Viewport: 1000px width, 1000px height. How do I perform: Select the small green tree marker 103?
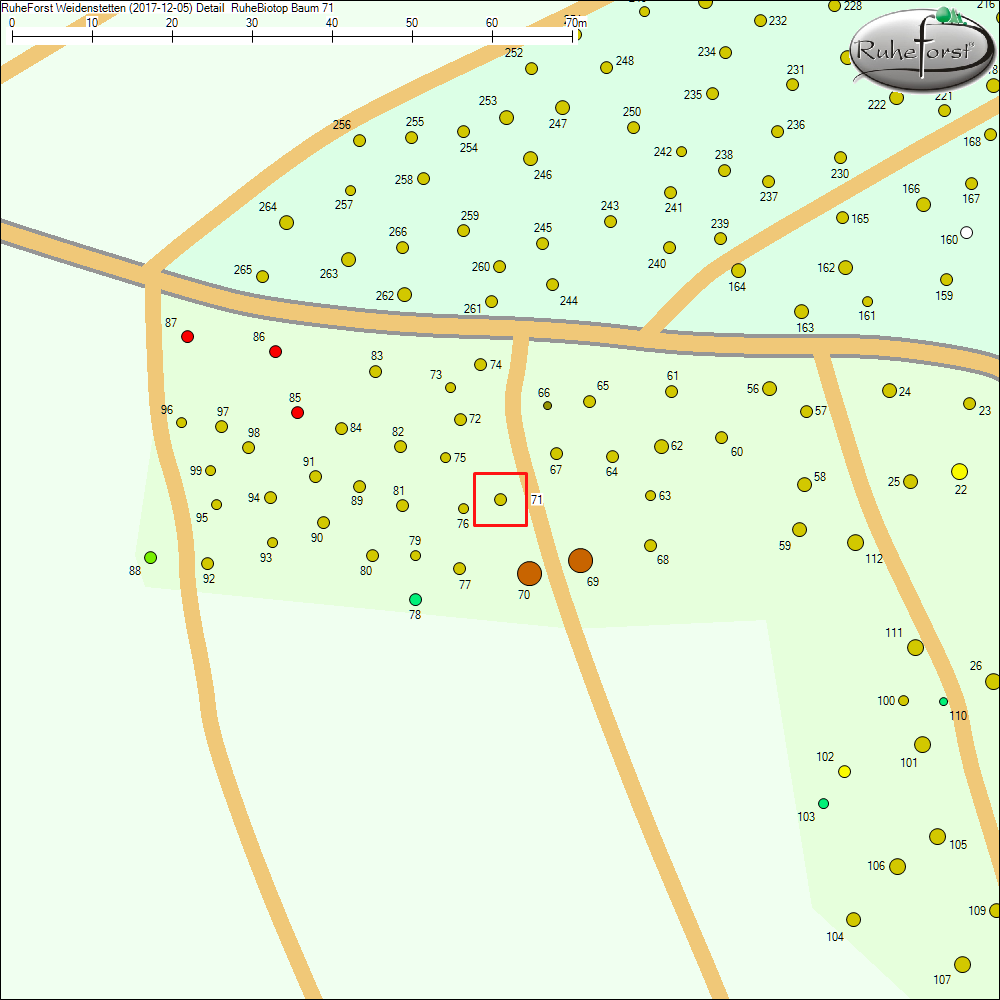(823, 803)
